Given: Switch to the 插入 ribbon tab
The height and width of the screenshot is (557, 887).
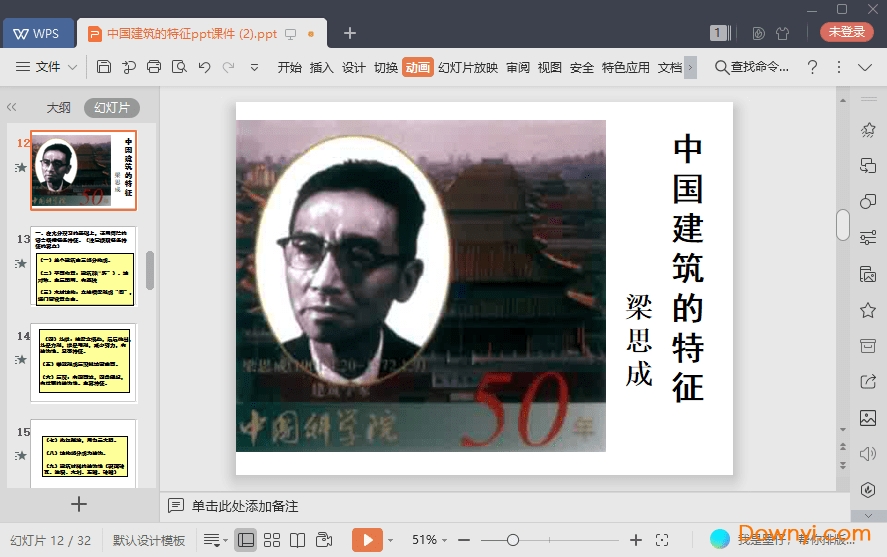Looking at the screenshot, I should click(321, 67).
